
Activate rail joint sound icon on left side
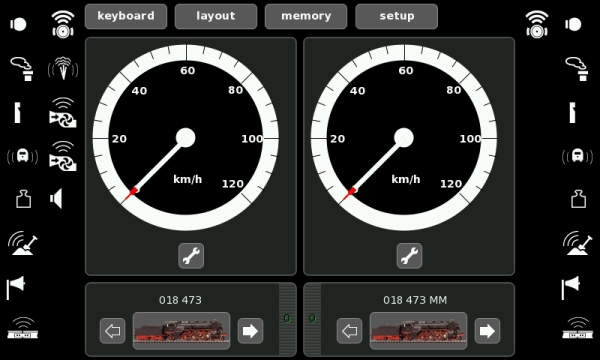click(x=23, y=328)
